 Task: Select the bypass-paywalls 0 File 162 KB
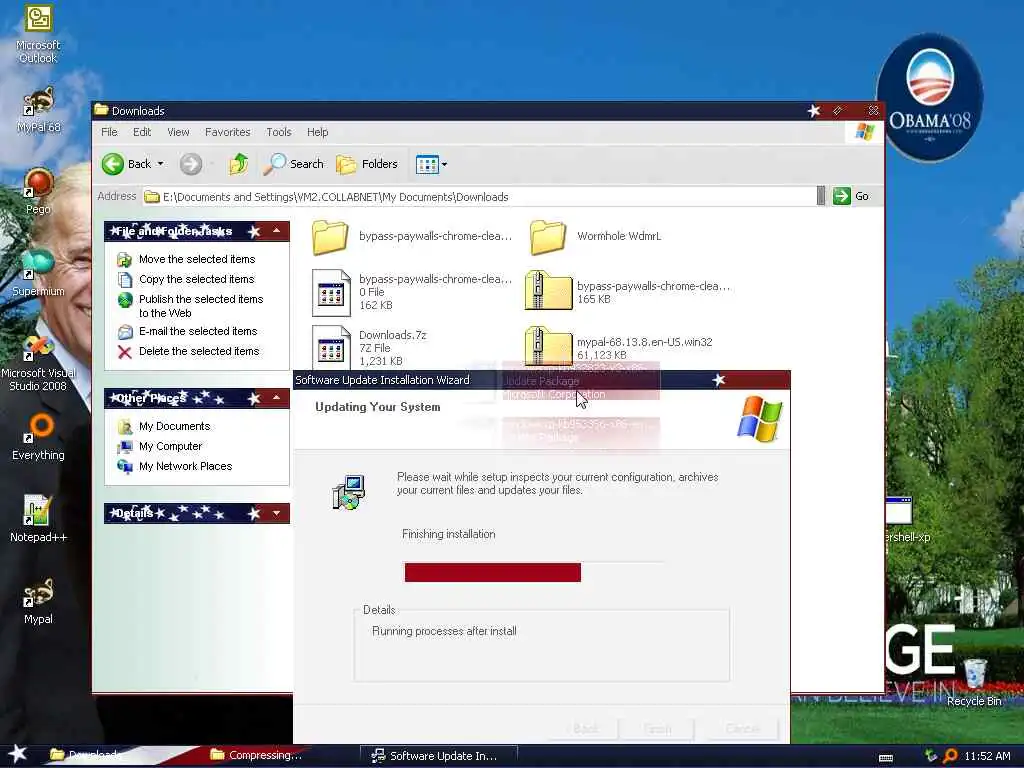click(411, 292)
